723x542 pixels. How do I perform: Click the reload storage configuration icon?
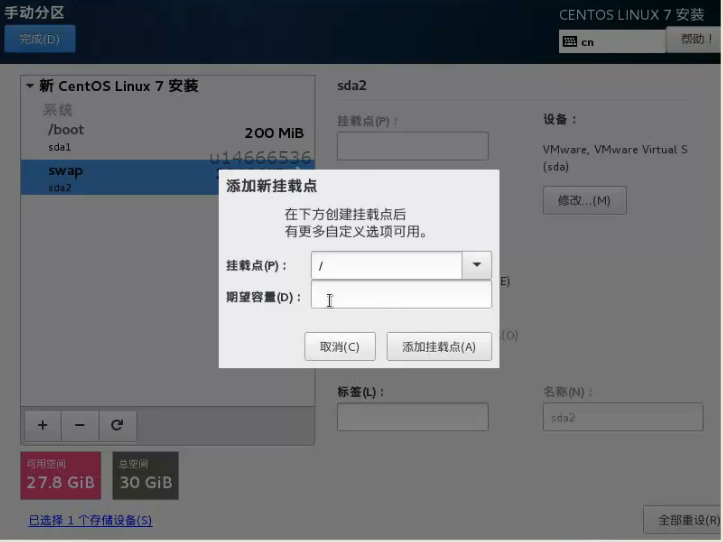(117, 425)
